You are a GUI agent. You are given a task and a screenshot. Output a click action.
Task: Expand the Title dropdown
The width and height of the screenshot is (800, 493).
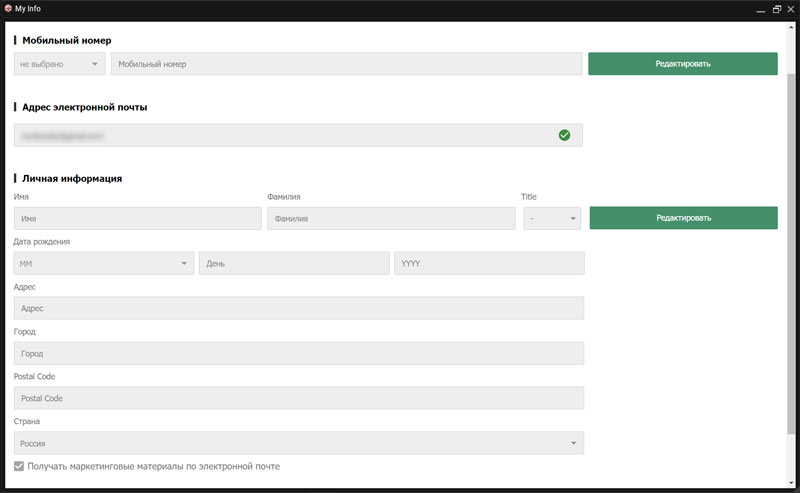click(551, 218)
